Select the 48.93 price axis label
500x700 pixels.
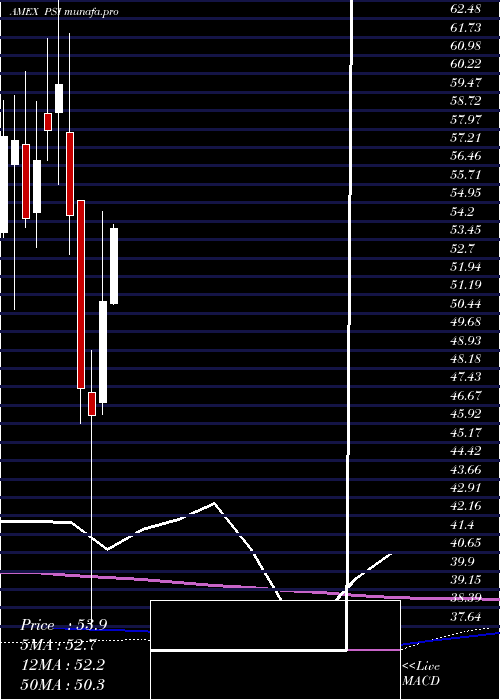(465, 341)
